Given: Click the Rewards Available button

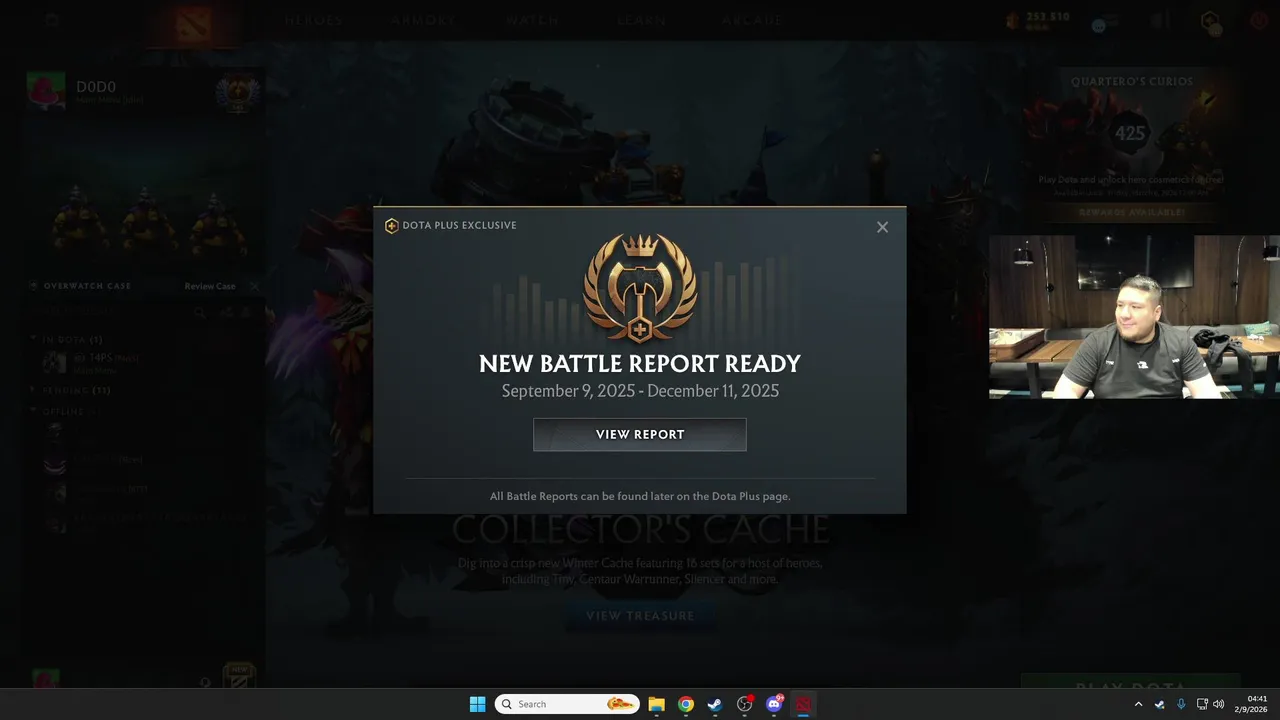Looking at the screenshot, I should point(1131,213).
